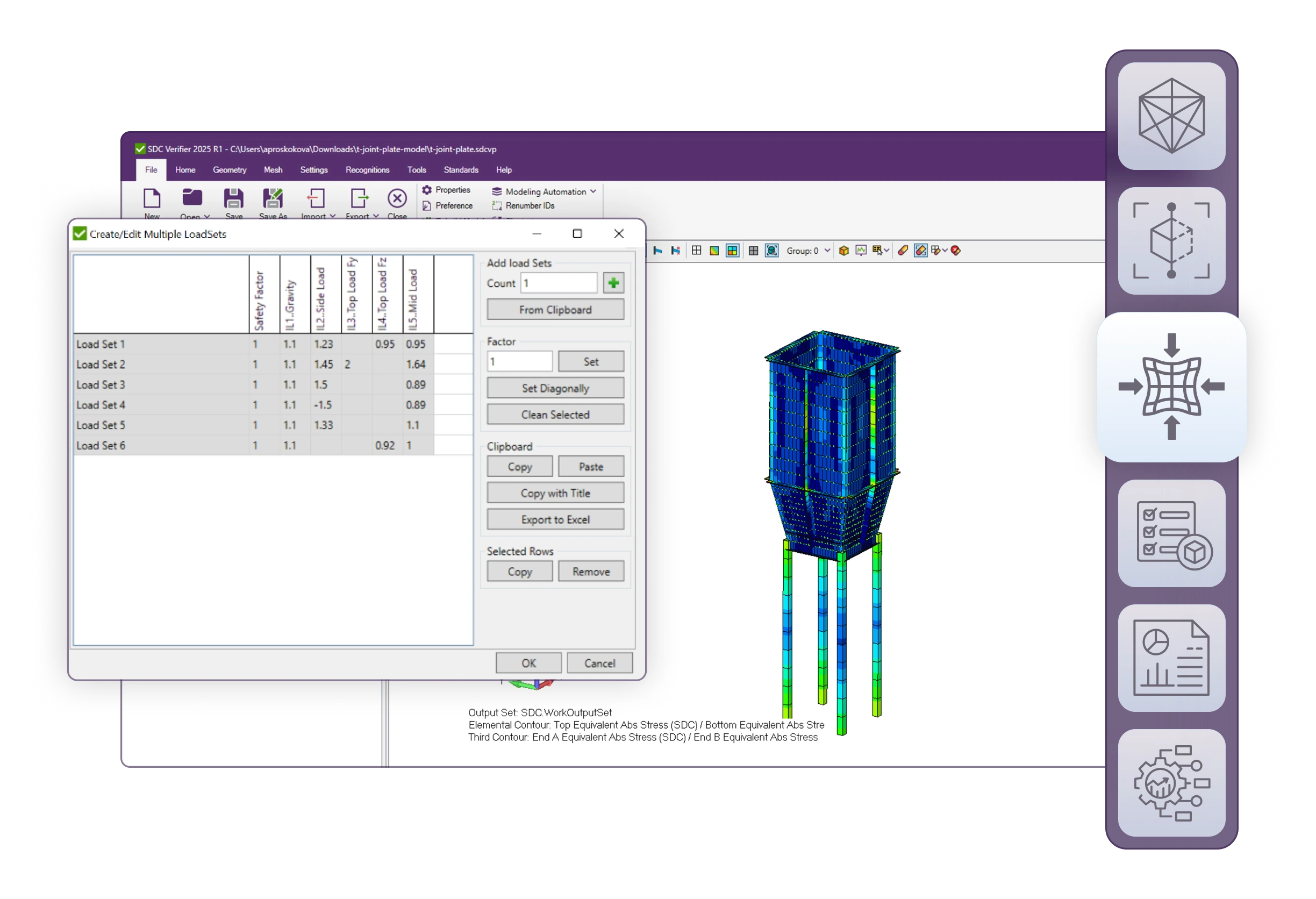
Task: Click the red cross eraser toolbar icon
Action: click(956, 251)
